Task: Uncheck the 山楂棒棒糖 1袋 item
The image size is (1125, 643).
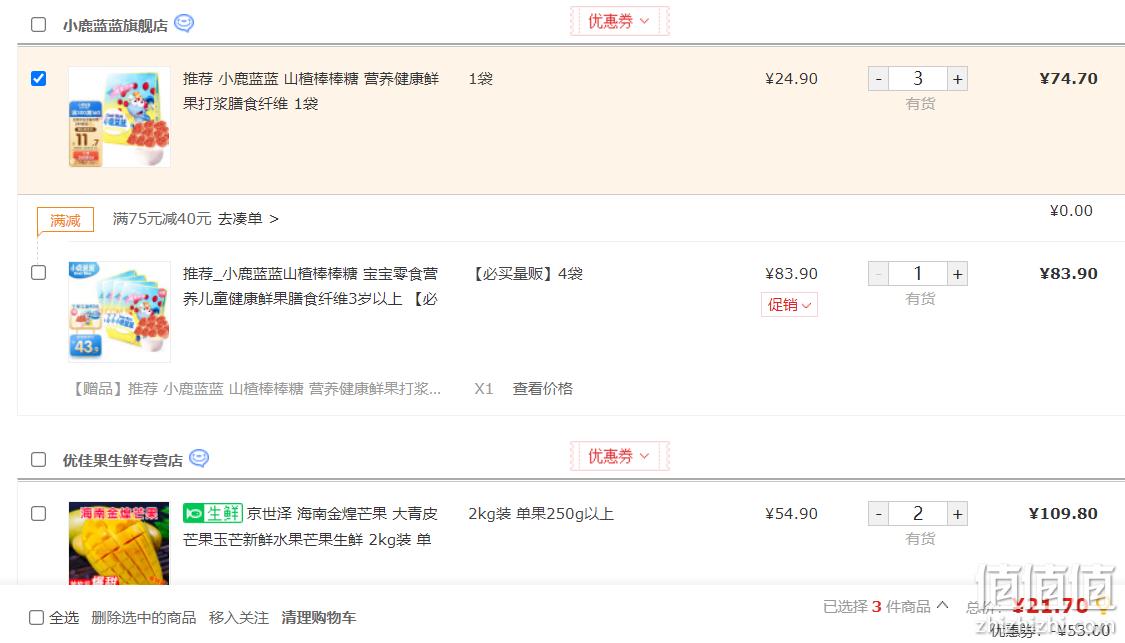Action: pos(39,78)
